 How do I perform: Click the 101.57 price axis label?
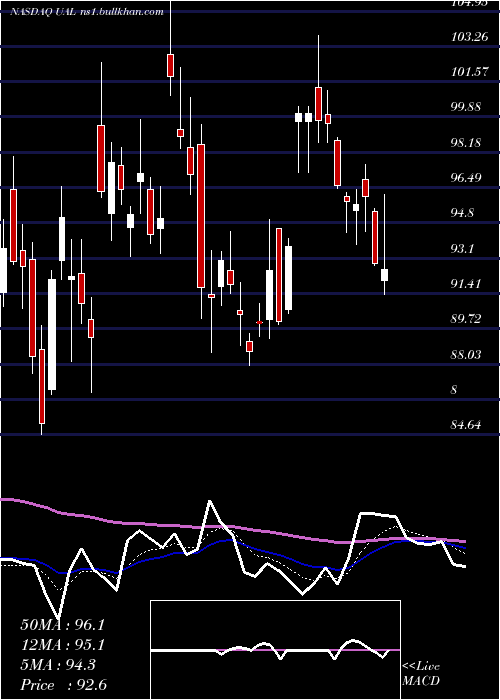point(469,71)
